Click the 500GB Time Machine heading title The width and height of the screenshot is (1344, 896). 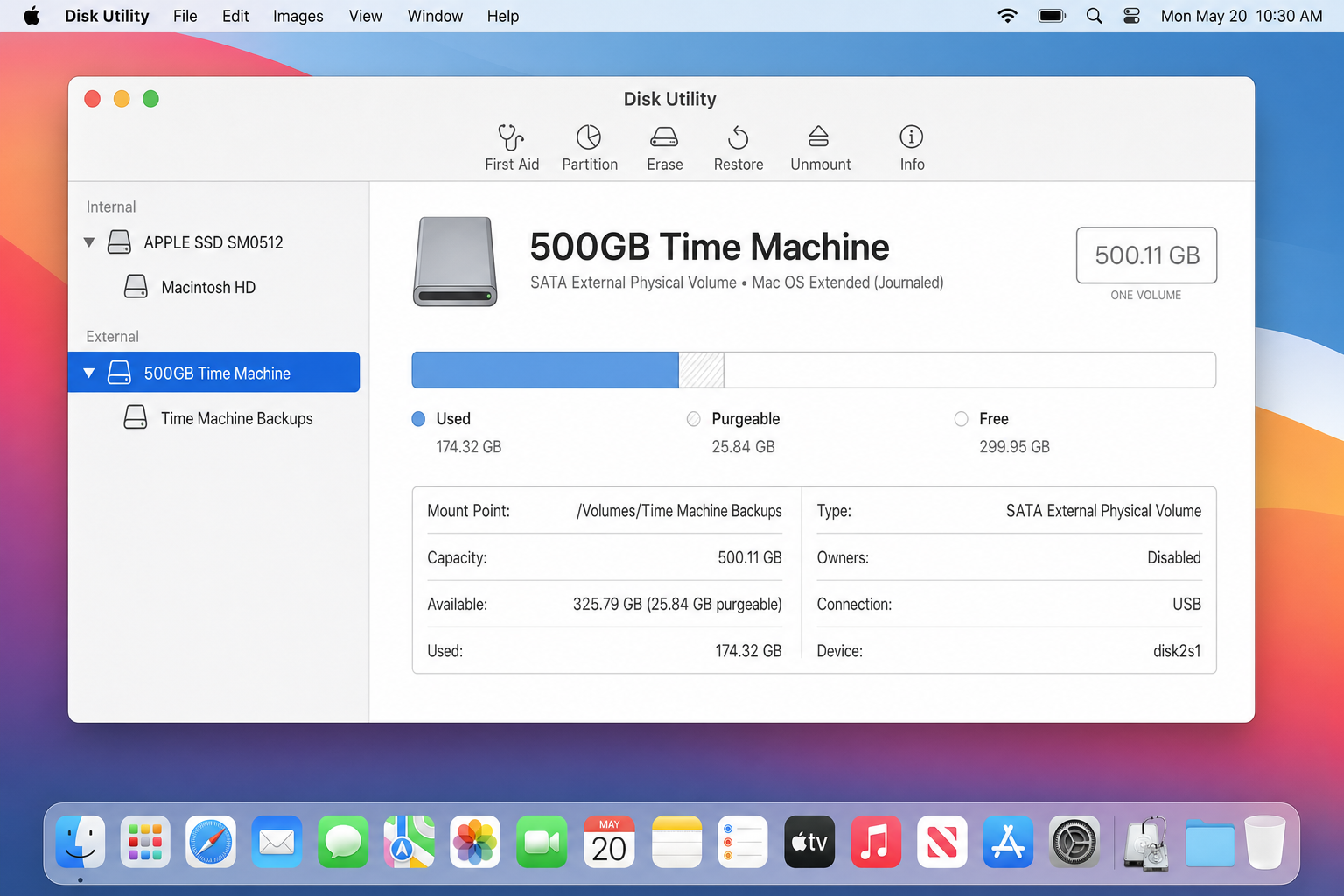(x=710, y=247)
